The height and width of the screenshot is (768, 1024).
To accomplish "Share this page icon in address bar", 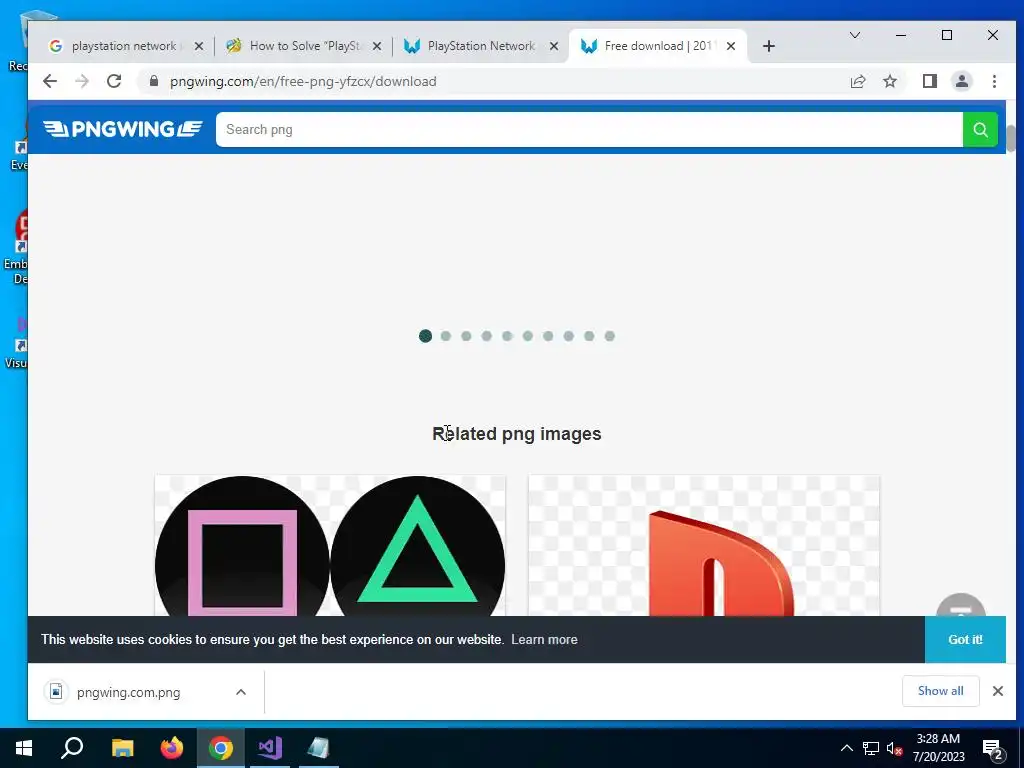I will coord(857,81).
